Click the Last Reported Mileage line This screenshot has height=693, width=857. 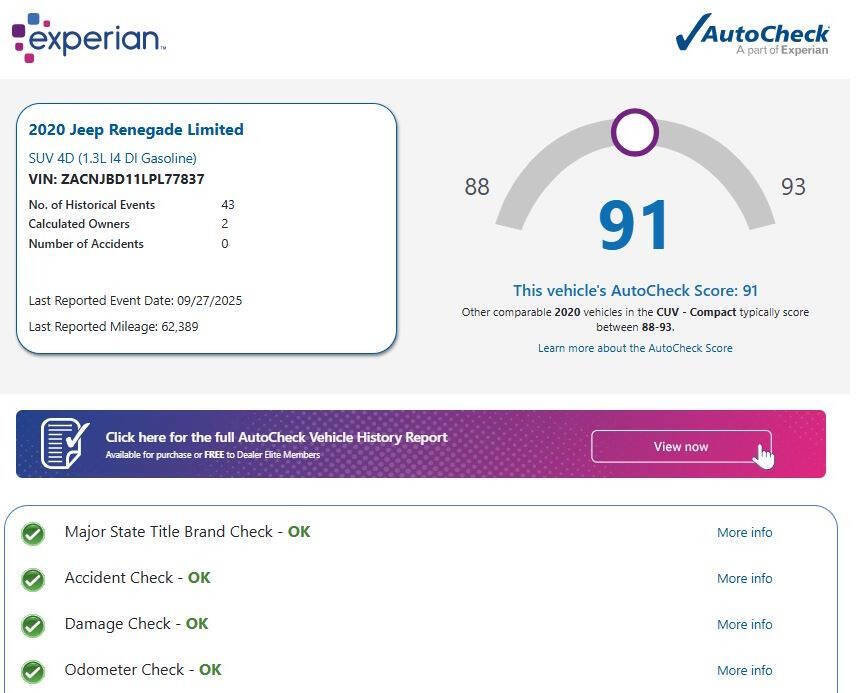113,327
